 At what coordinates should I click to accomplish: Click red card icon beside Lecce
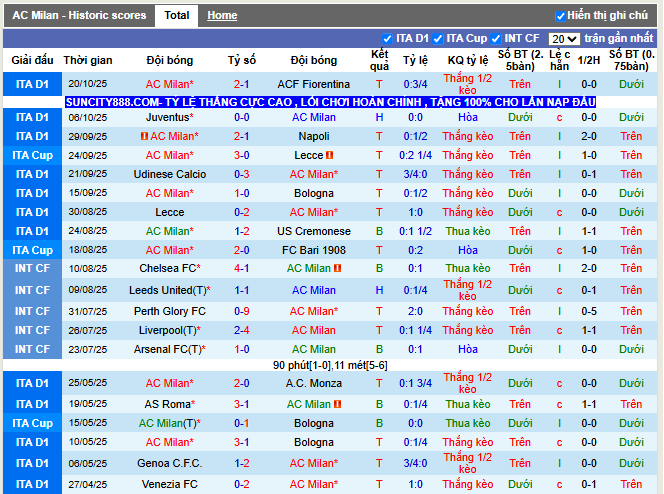click(x=331, y=156)
